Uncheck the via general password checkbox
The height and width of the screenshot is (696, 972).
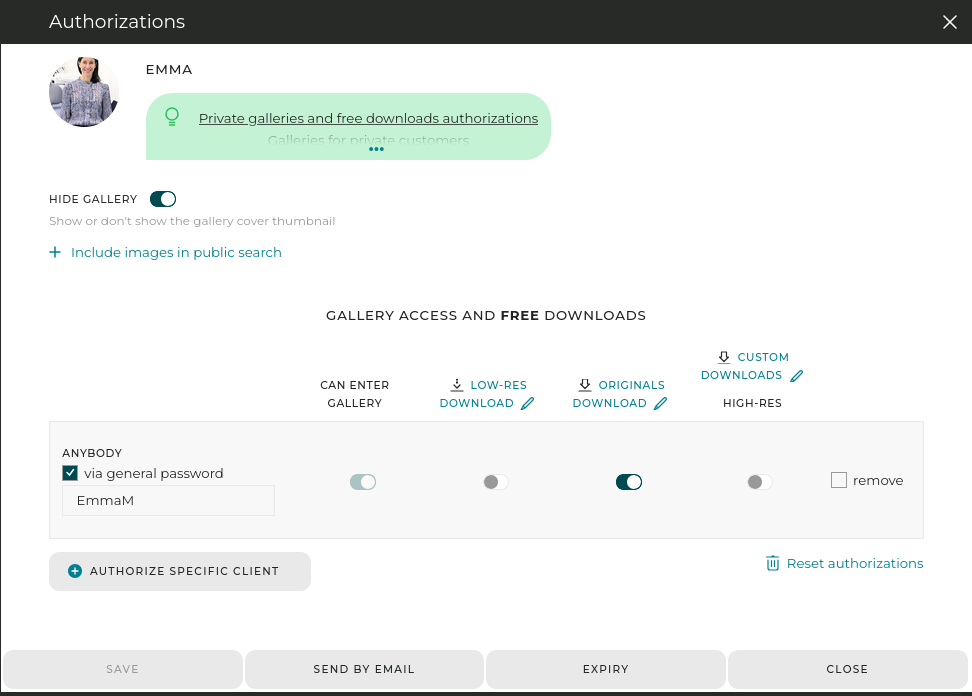69,472
